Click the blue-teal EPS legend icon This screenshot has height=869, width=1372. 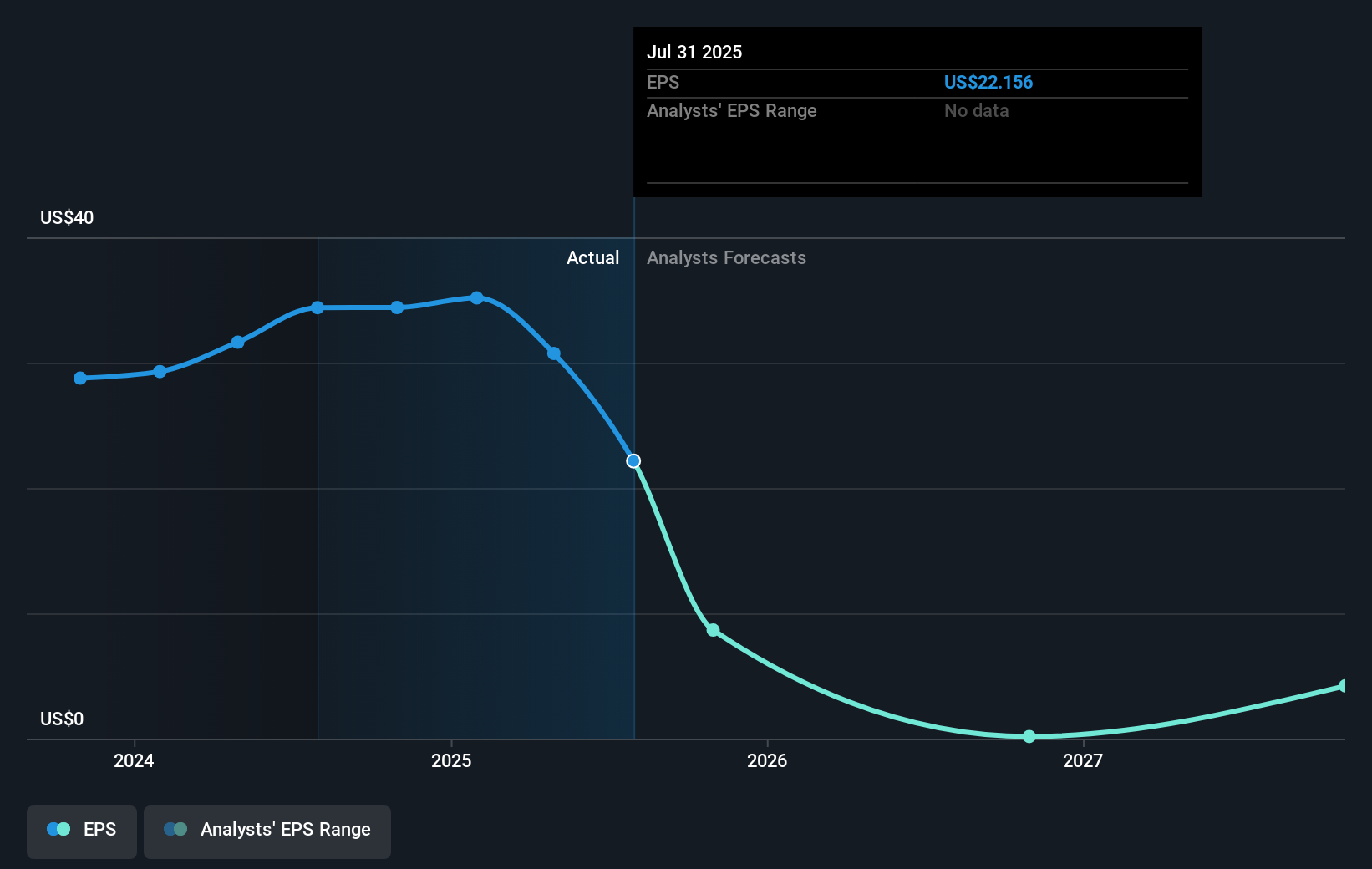coord(58,829)
